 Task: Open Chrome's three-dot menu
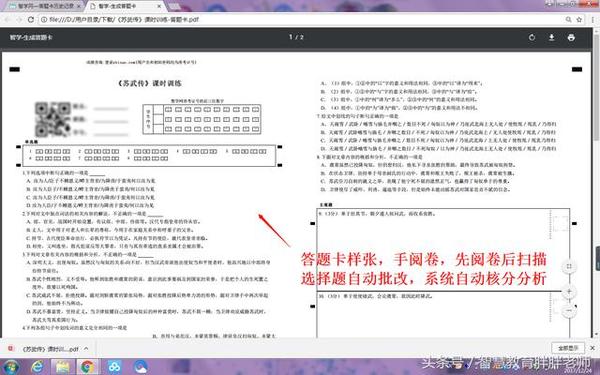(593, 19)
